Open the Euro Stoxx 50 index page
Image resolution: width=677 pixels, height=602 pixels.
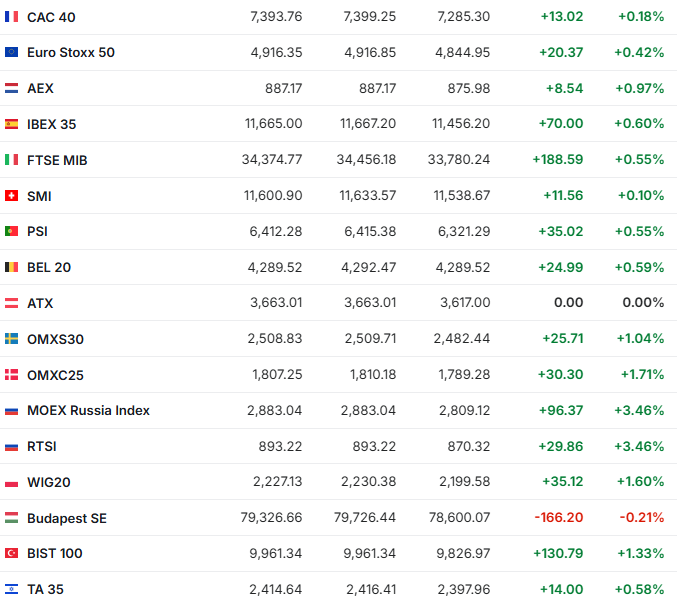[71, 52]
